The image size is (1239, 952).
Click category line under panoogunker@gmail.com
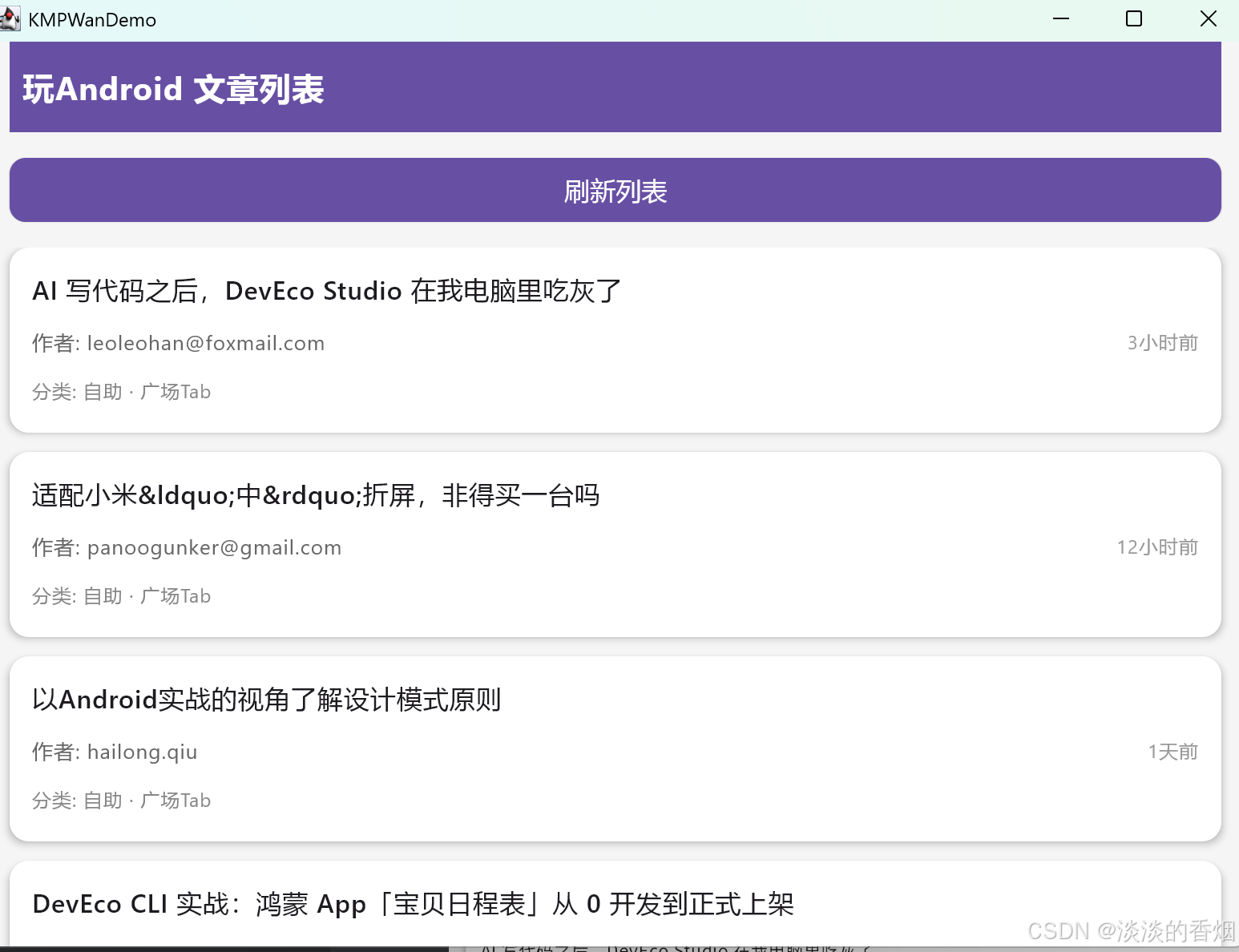[122, 596]
